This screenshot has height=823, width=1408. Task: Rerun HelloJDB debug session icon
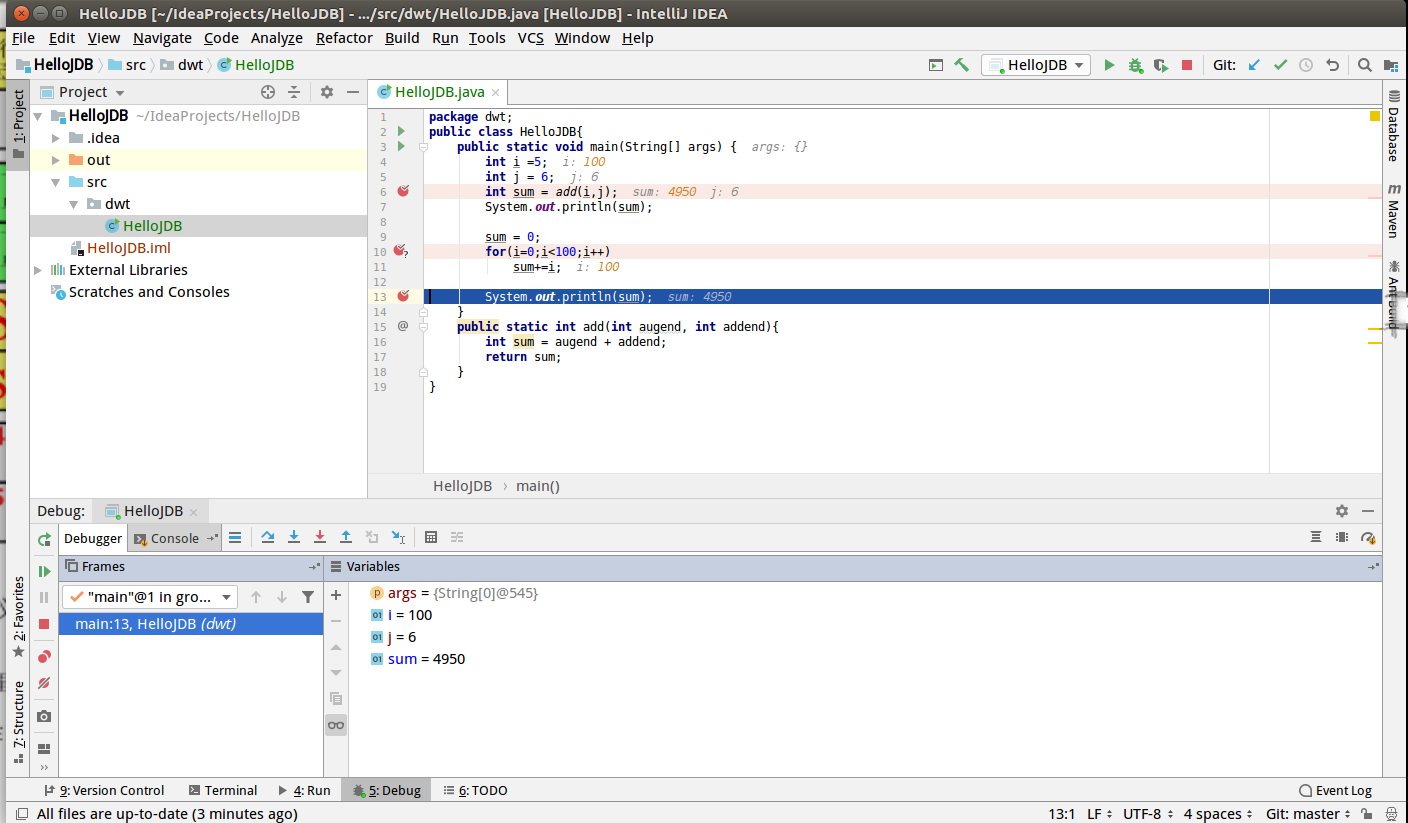tap(44, 539)
